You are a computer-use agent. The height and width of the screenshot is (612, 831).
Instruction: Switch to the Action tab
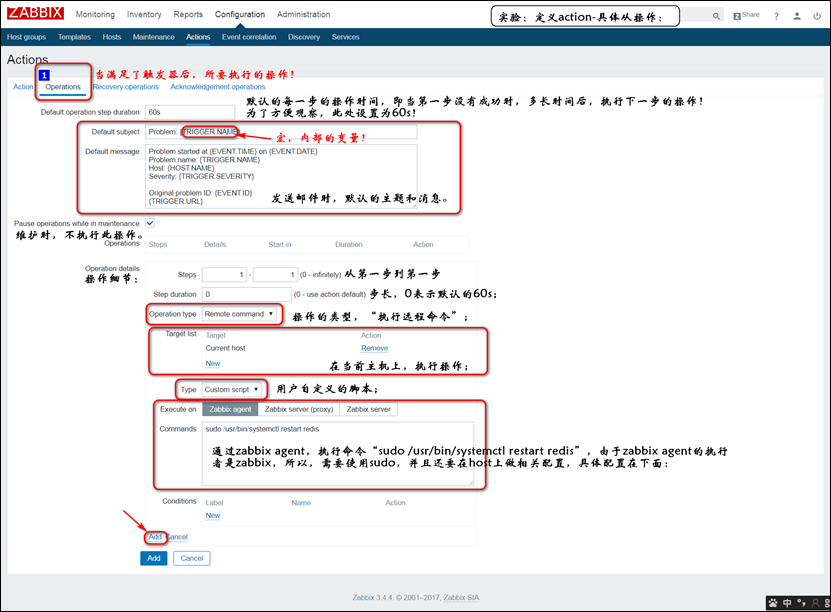[x=23, y=86]
